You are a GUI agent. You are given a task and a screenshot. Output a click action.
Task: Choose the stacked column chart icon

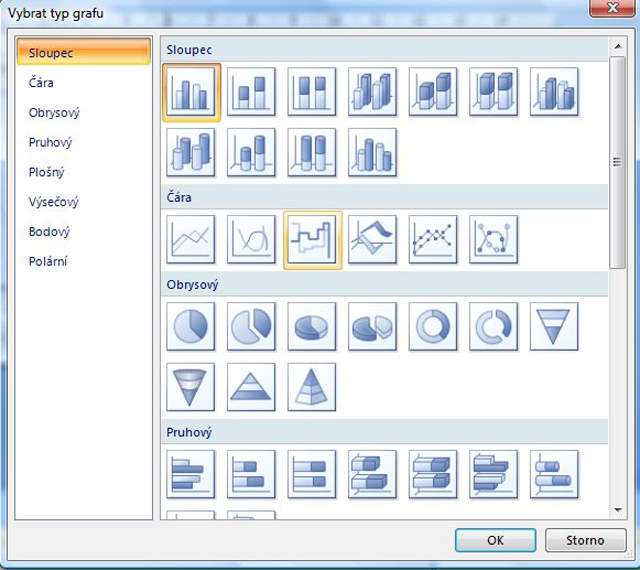[251, 91]
